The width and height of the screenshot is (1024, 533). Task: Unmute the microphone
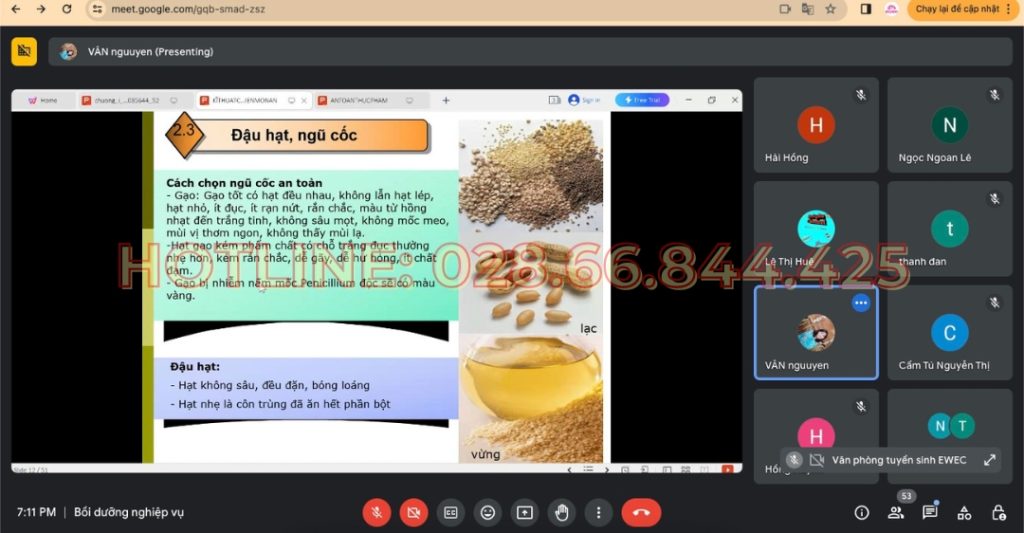(x=377, y=513)
